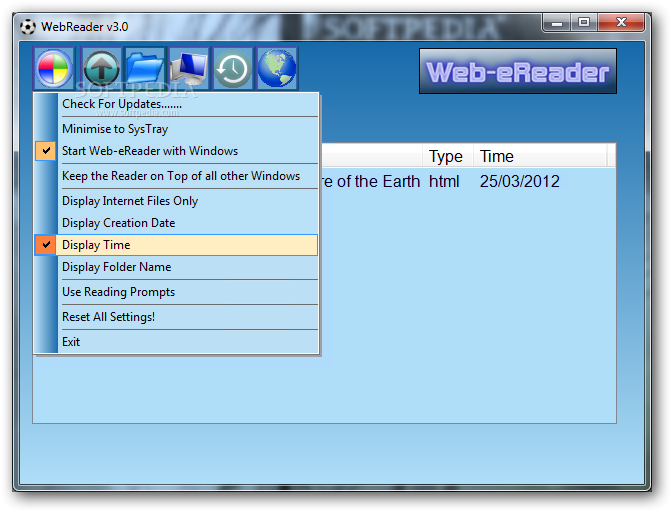Minimize the WebReader window
Image resolution: width=672 pixels, height=512 pixels.
[x=556, y=23]
